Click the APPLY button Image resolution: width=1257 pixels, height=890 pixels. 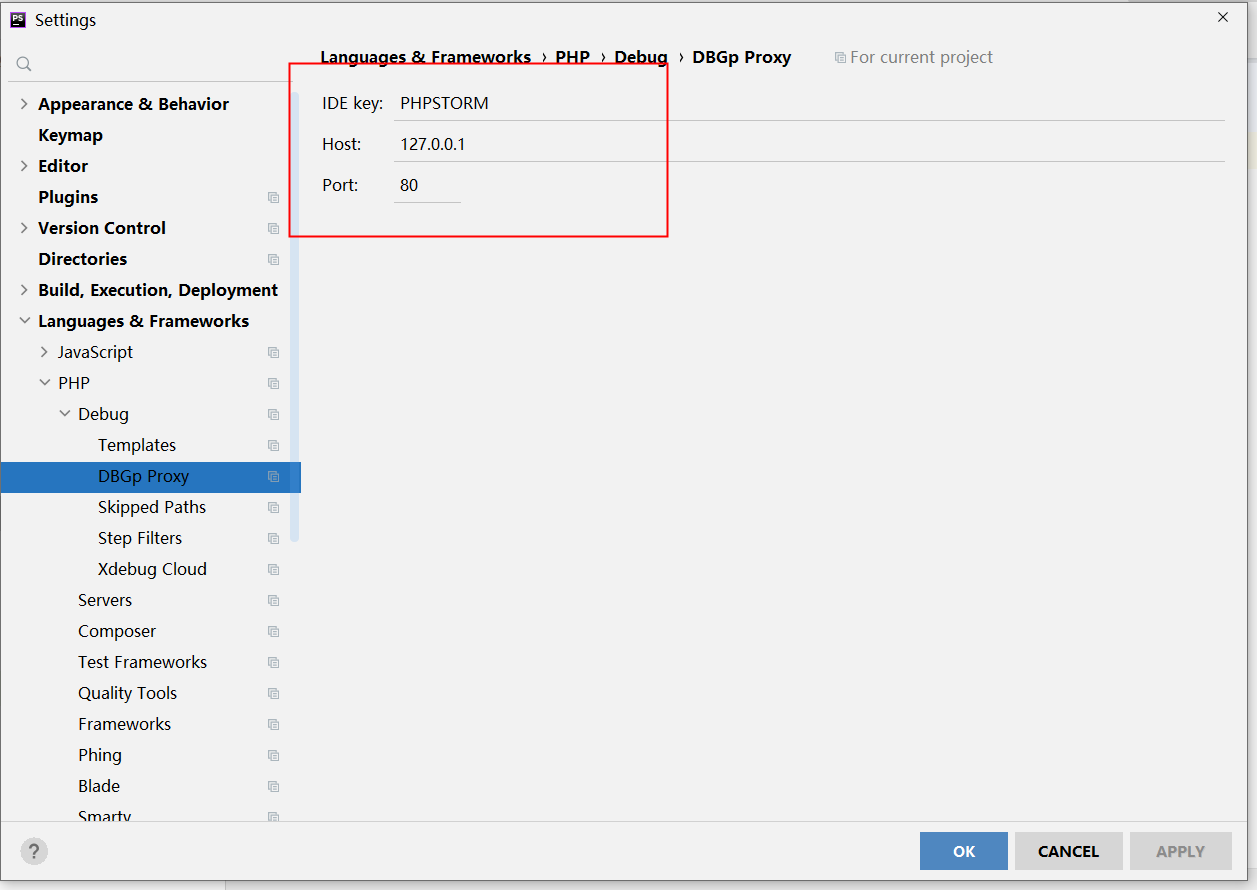click(1180, 851)
